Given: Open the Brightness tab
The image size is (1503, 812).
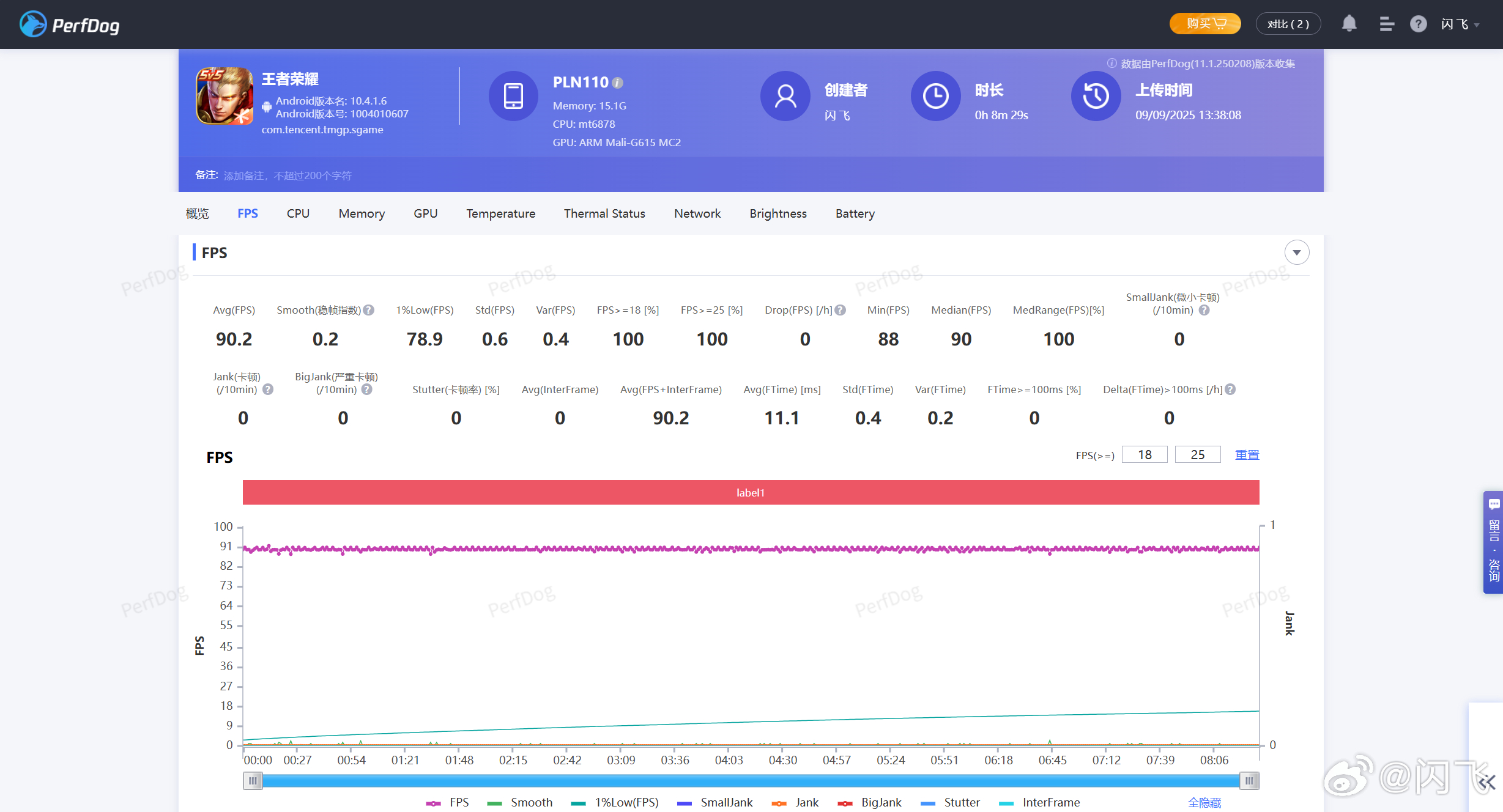Looking at the screenshot, I should tap(778, 213).
